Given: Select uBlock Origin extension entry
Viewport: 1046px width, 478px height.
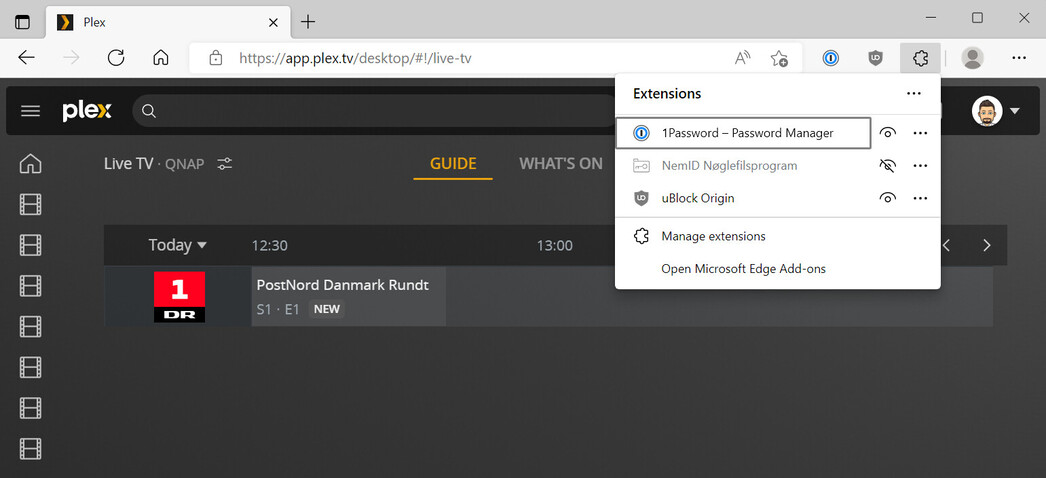Looking at the screenshot, I should point(743,198).
